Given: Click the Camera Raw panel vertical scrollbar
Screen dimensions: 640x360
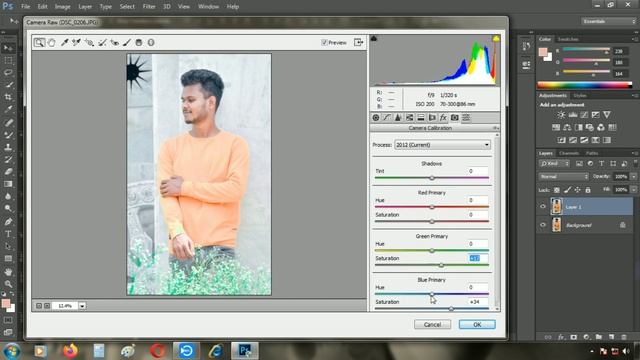Looking at the screenshot, I should coord(497,222).
